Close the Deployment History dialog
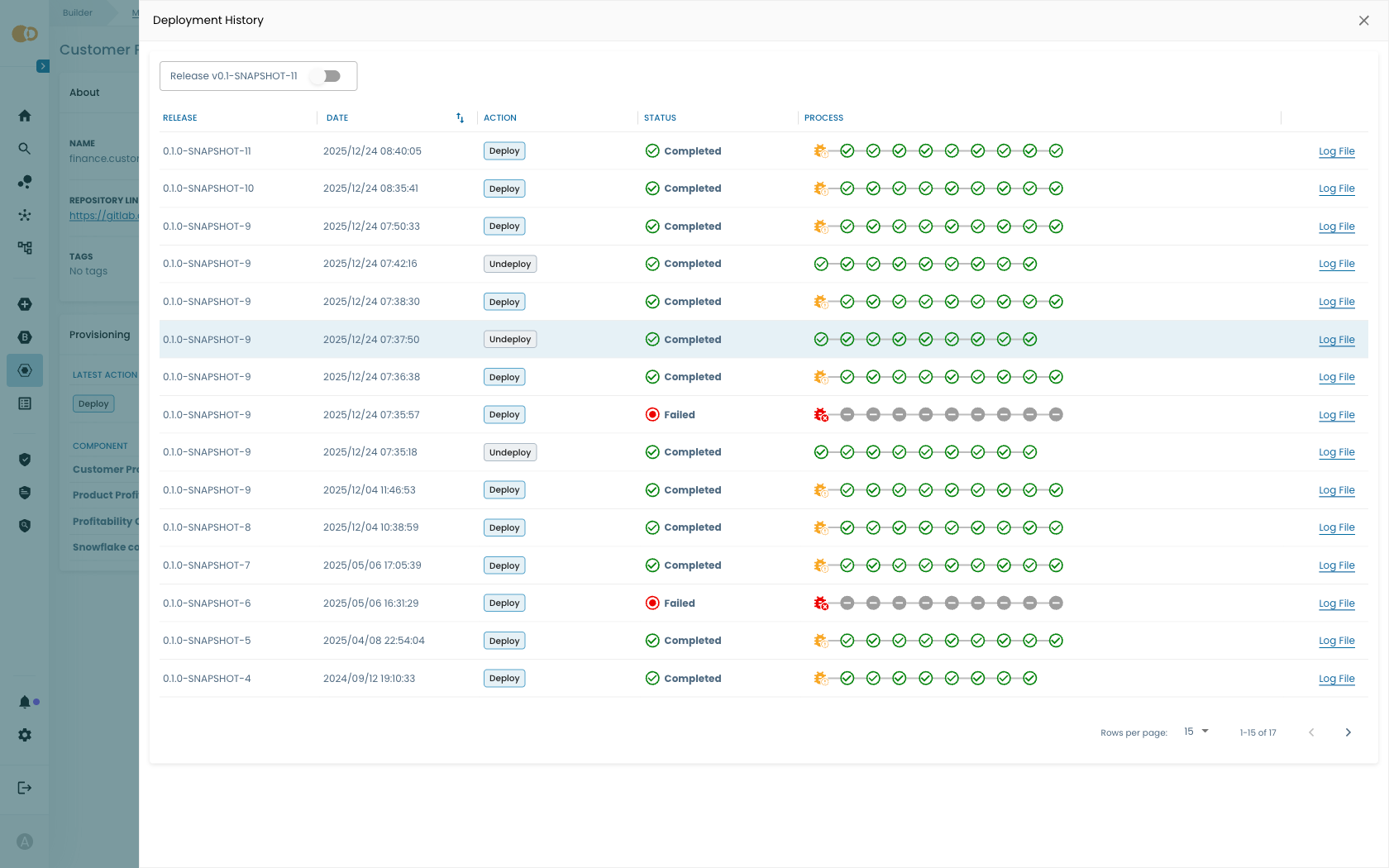Image resolution: width=1389 pixels, height=868 pixels. (x=1363, y=21)
